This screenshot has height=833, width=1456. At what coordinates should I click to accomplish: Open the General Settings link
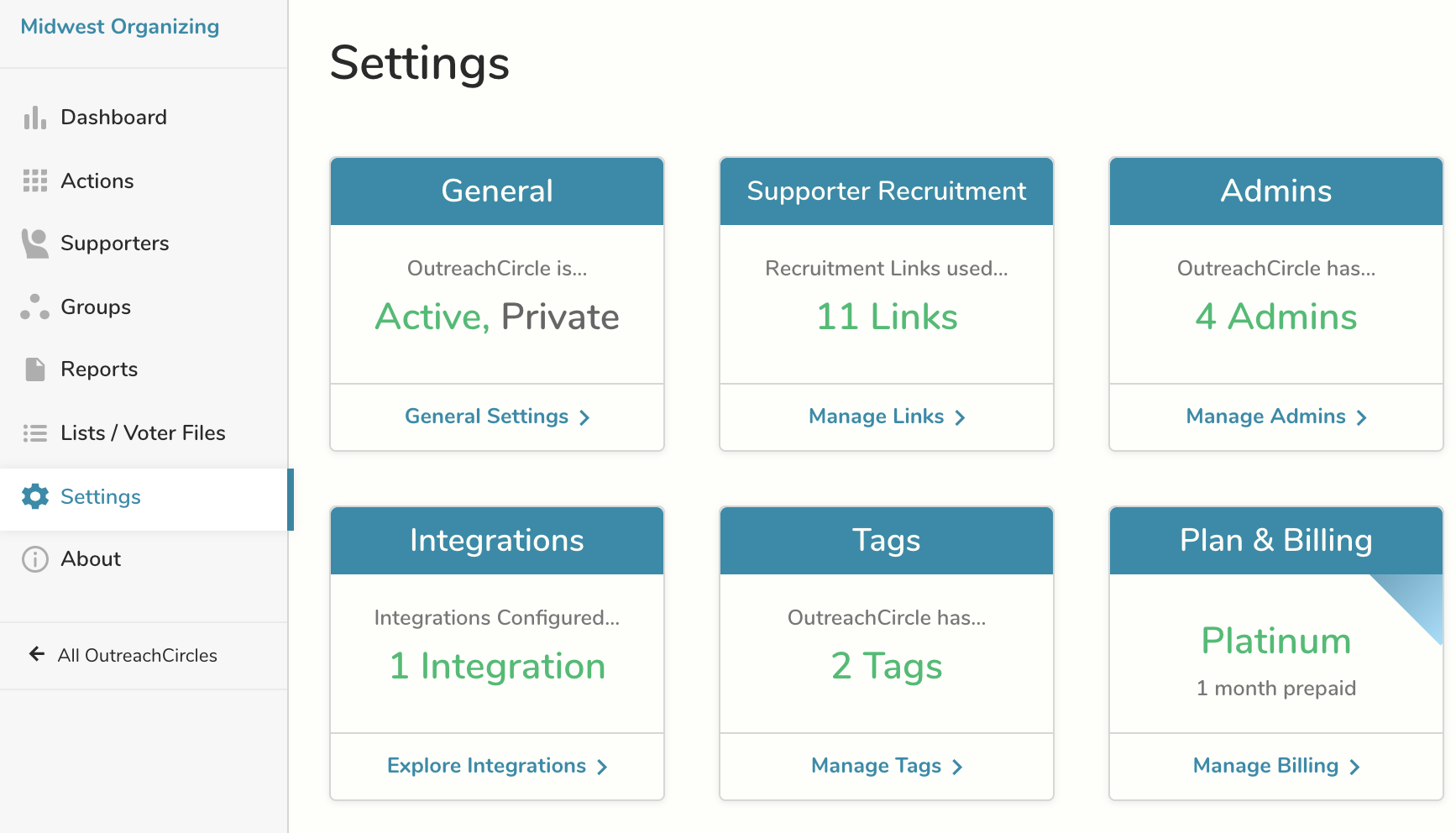[486, 416]
